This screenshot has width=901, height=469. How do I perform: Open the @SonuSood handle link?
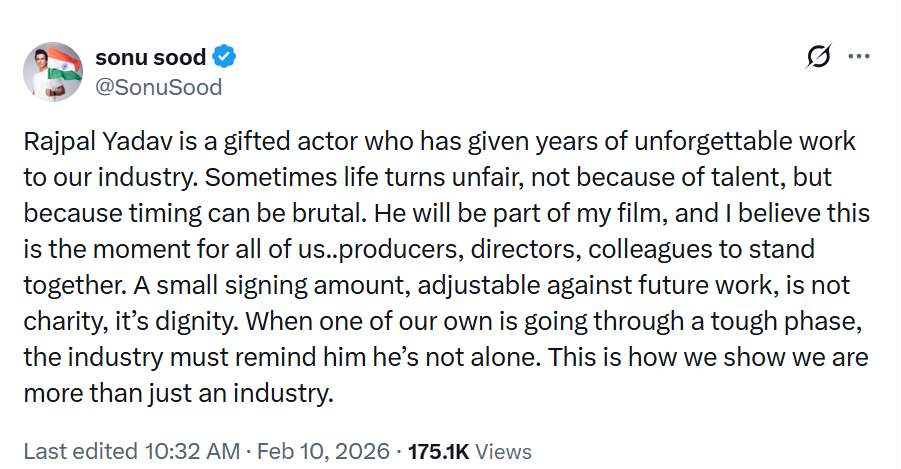[158, 87]
